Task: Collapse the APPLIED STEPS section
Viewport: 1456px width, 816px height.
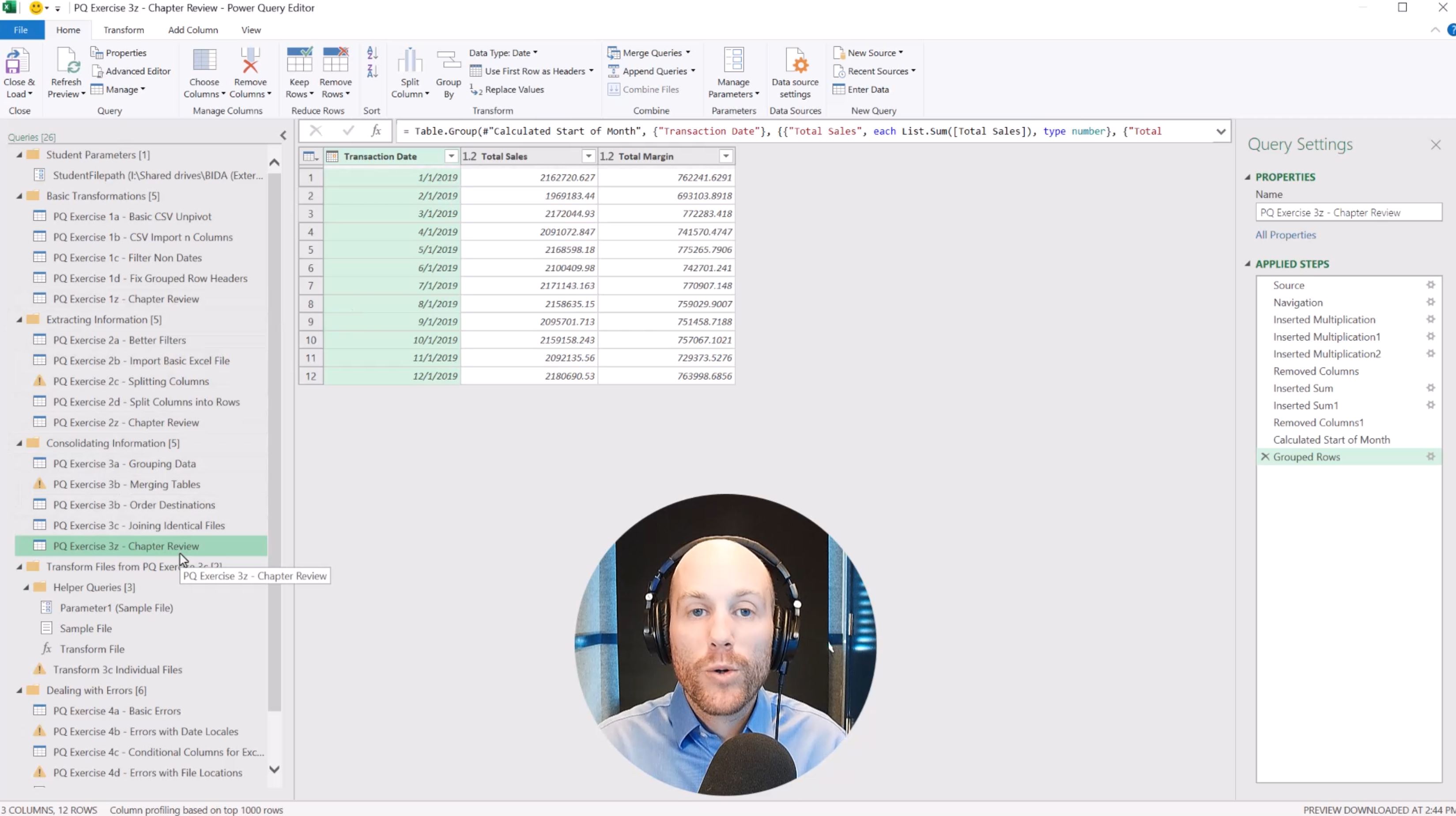Action: pyautogui.click(x=1248, y=264)
